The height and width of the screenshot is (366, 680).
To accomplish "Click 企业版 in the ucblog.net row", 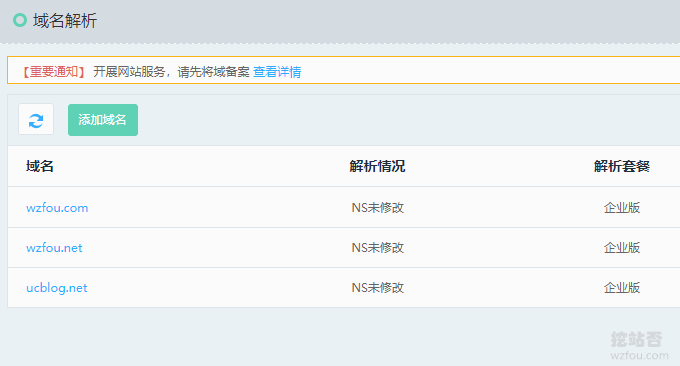I will 622,288.
